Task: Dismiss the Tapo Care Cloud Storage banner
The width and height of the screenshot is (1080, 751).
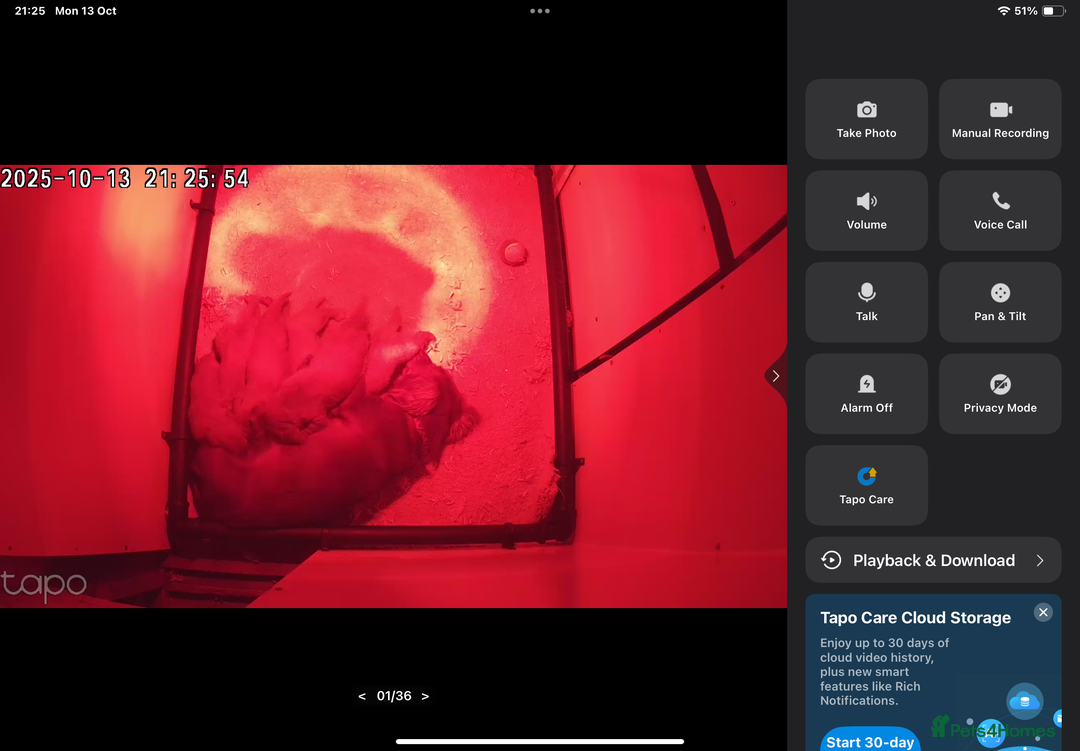Action: pyautogui.click(x=1043, y=612)
